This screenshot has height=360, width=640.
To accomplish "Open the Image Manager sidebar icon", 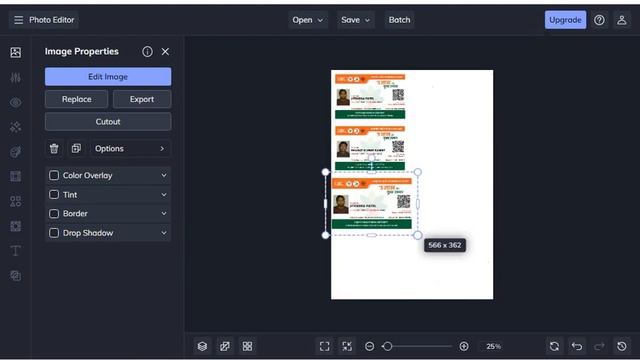I will pos(16,52).
